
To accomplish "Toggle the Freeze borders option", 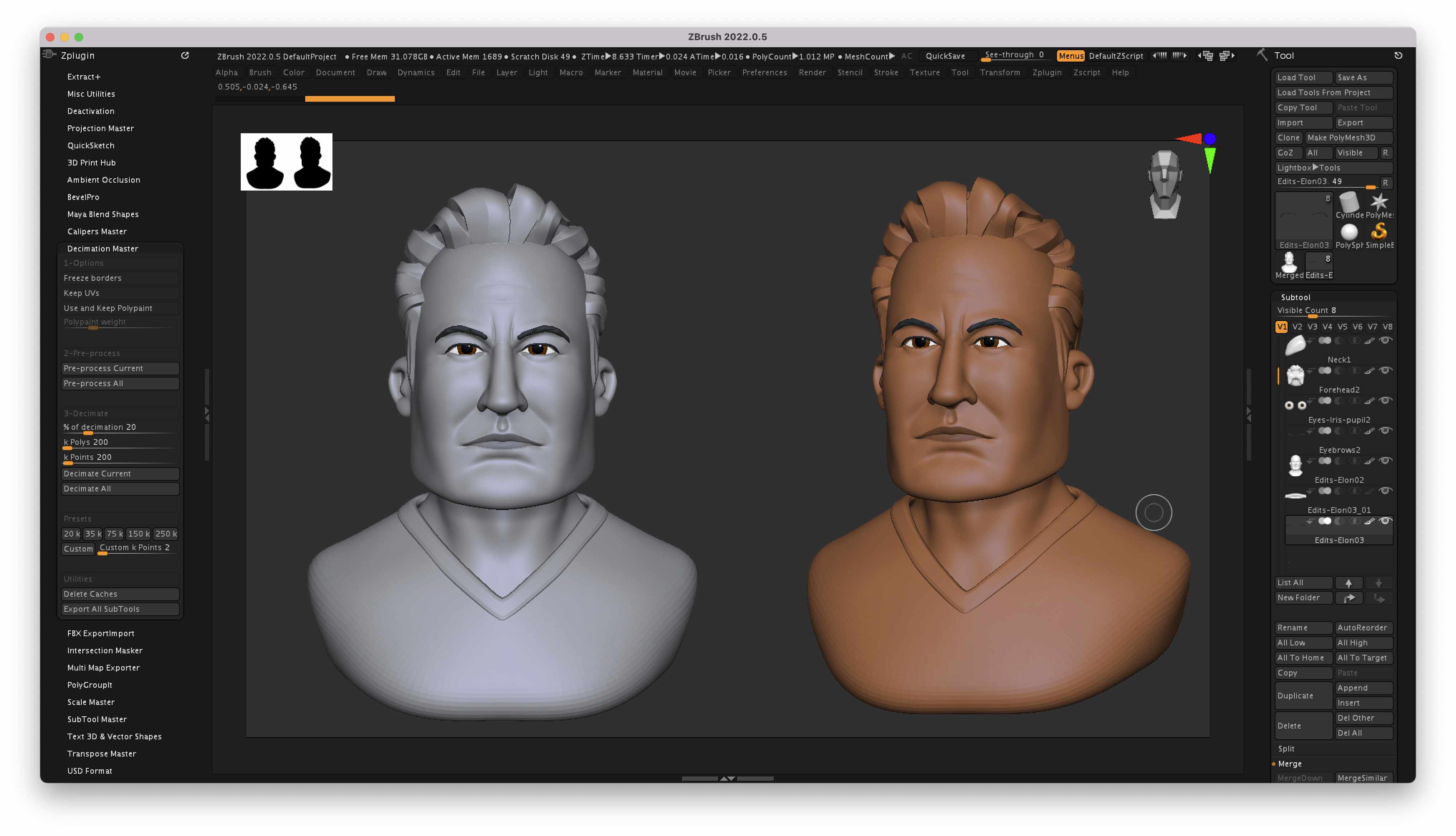I will 120,278.
